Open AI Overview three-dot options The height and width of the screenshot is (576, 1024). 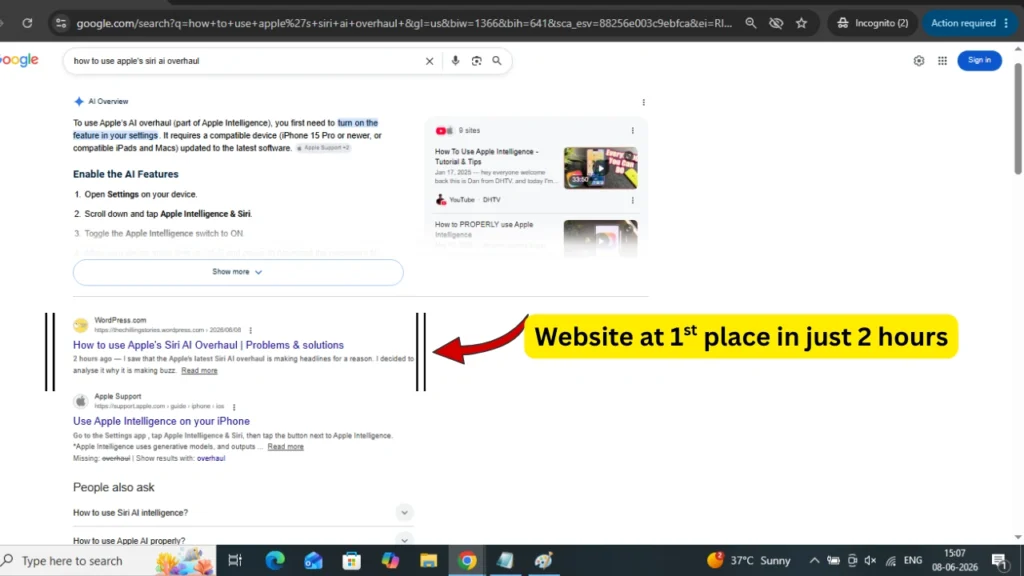tap(643, 102)
